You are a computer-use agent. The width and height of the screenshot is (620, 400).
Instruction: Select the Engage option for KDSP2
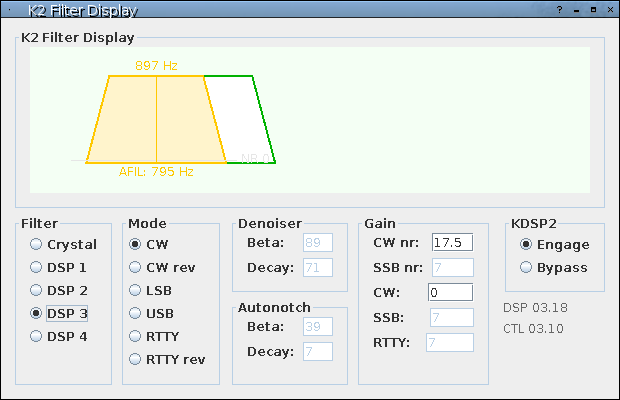click(526, 244)
